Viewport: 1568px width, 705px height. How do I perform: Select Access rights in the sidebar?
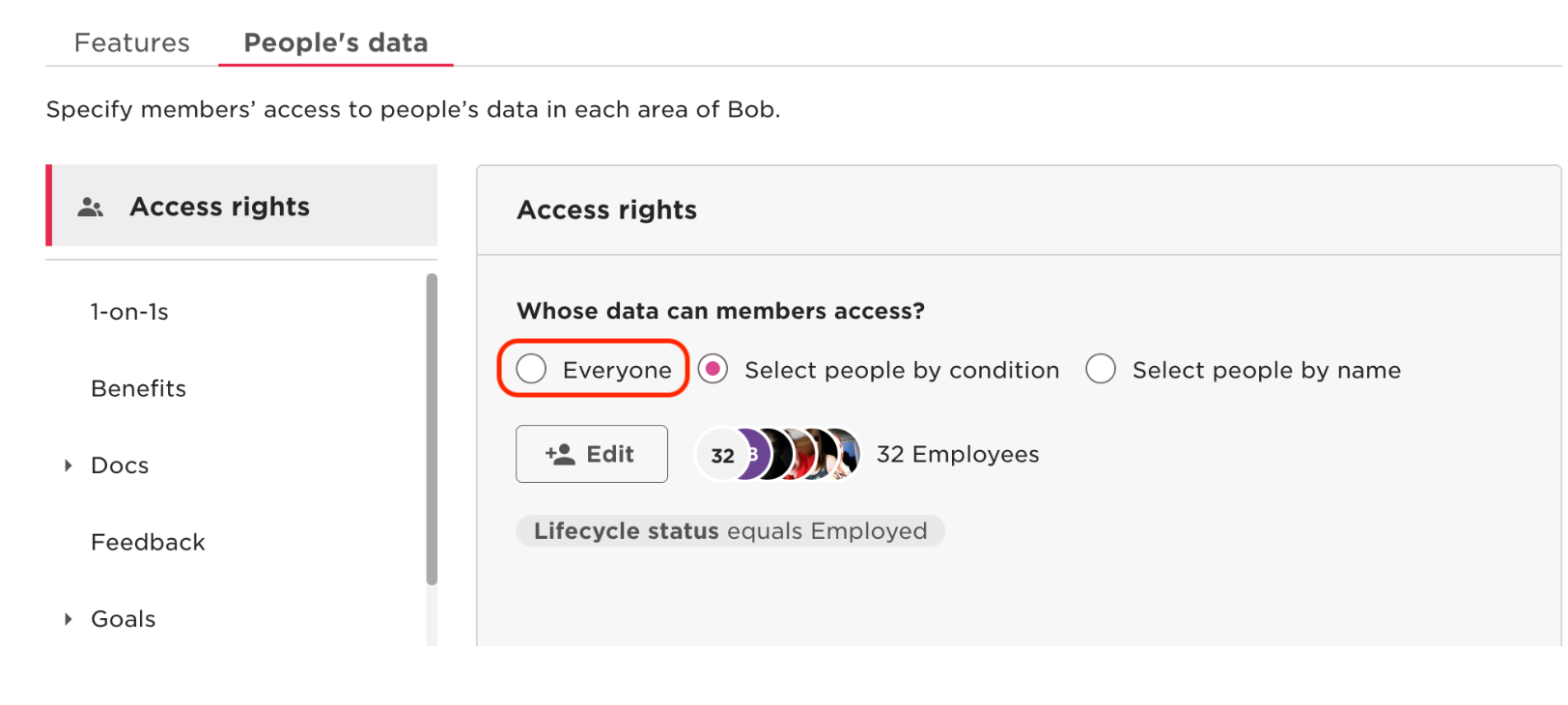click(x=220, y=207)
